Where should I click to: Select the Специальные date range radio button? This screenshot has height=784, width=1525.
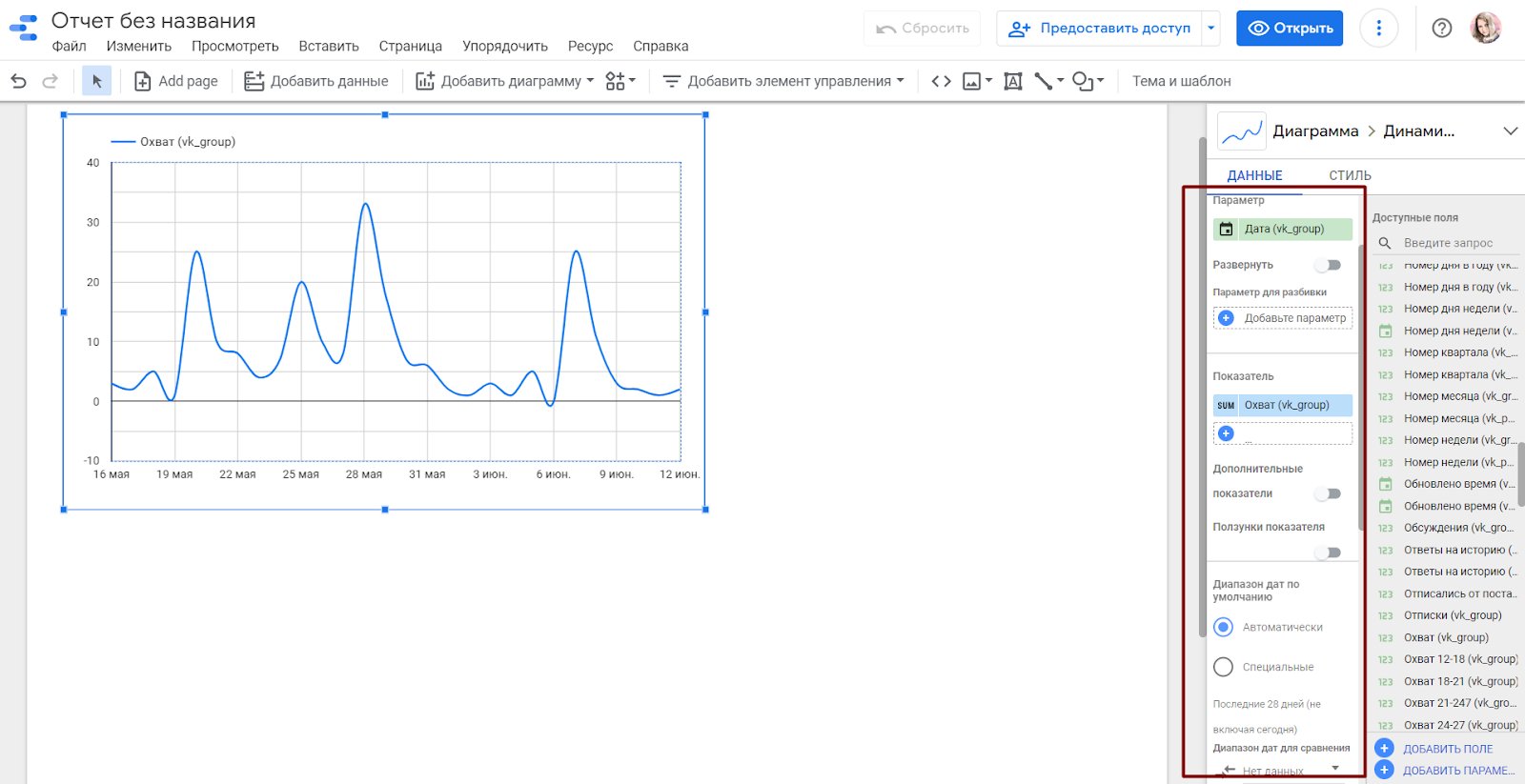click(x=1224, y=667)
